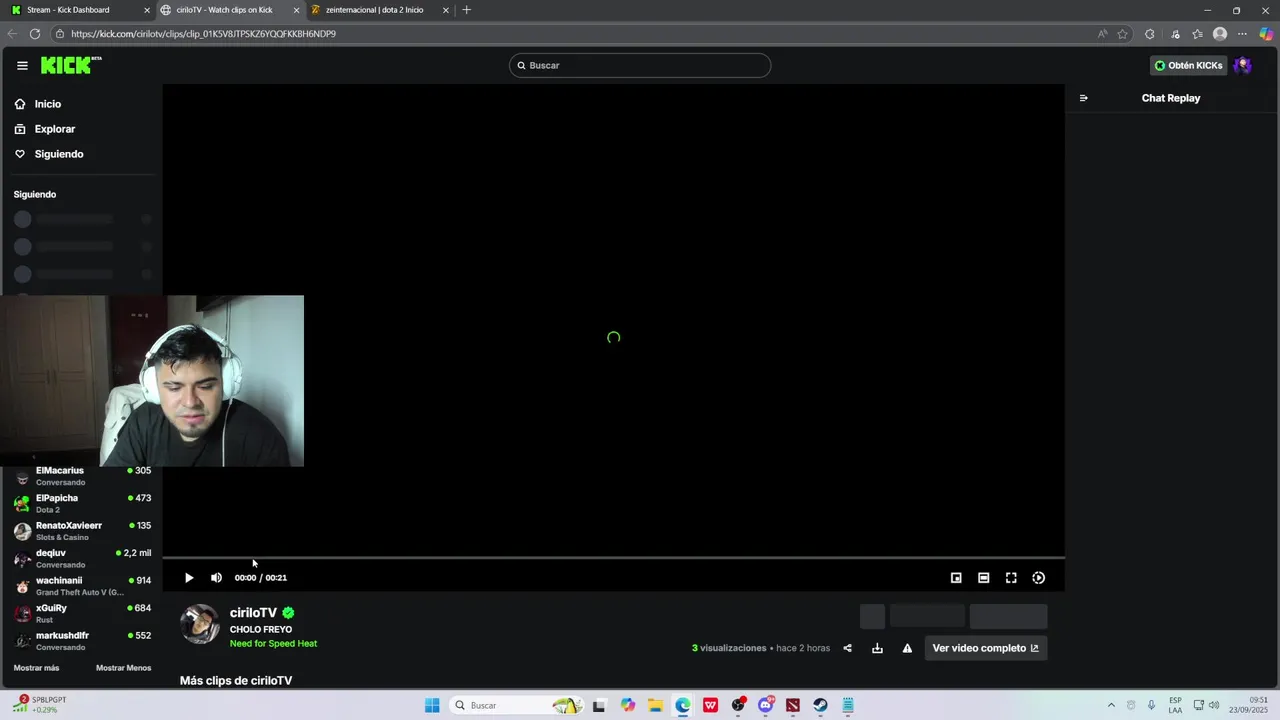This screenshot has width=1280, height=720.
Task: Open the ciriloTV channel name link
Action: coord(253,613)
